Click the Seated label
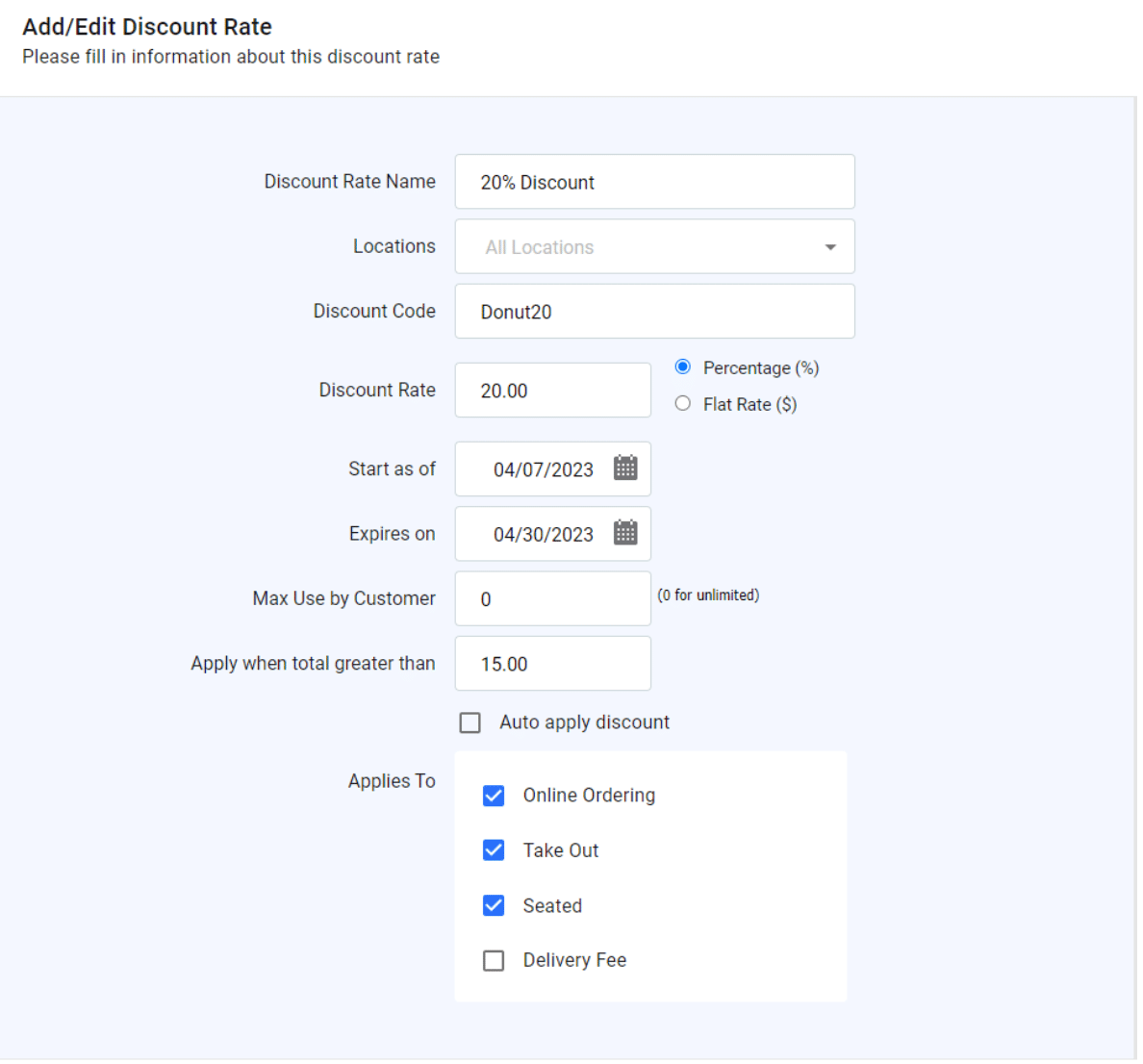The width and height of the screenshot is (1143, 1064). click(552, 906)
